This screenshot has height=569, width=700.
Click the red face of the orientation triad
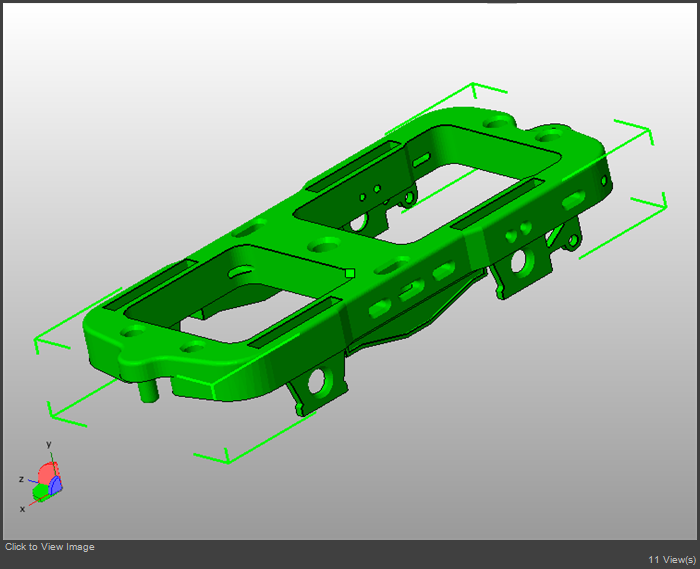[x=47, y=471]
